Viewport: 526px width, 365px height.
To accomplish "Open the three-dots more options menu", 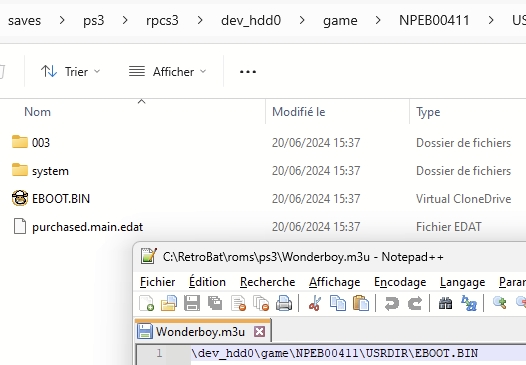I will (248, 71).
